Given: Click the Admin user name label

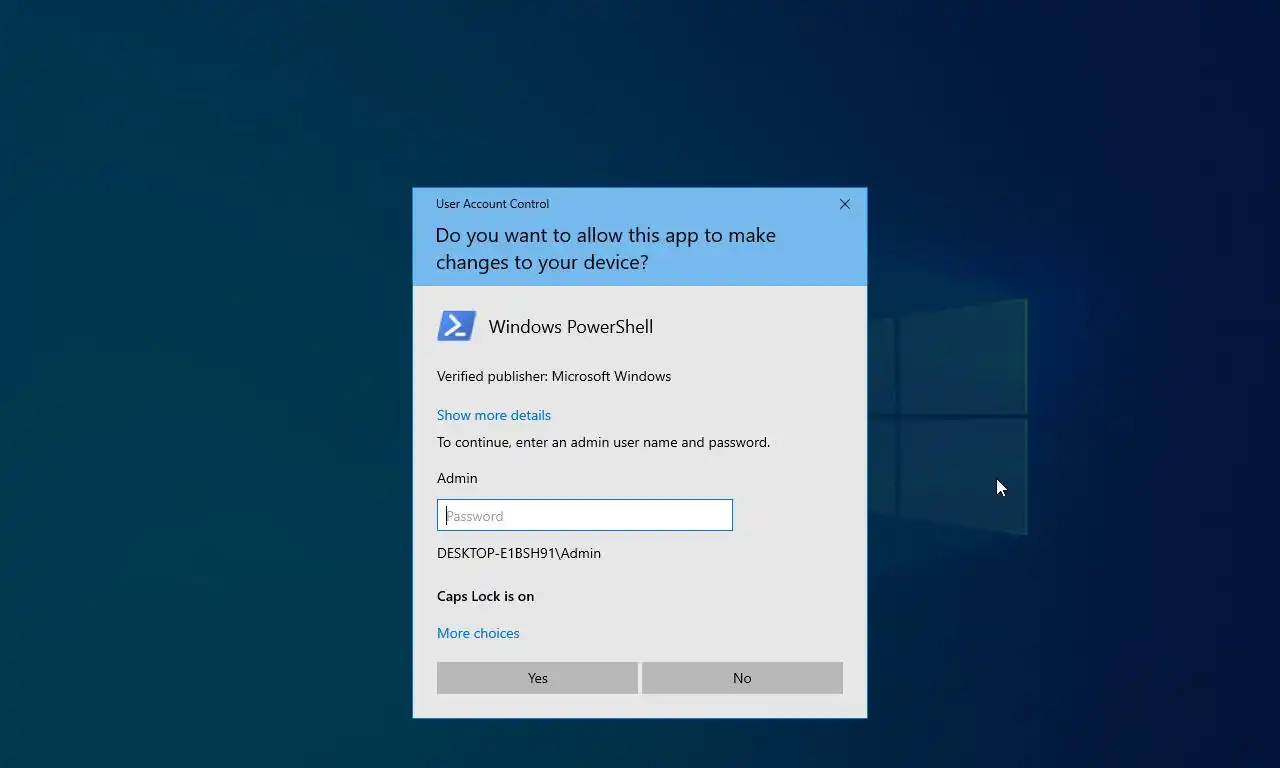Looking at the screenshot, I should tap(457, 478).
